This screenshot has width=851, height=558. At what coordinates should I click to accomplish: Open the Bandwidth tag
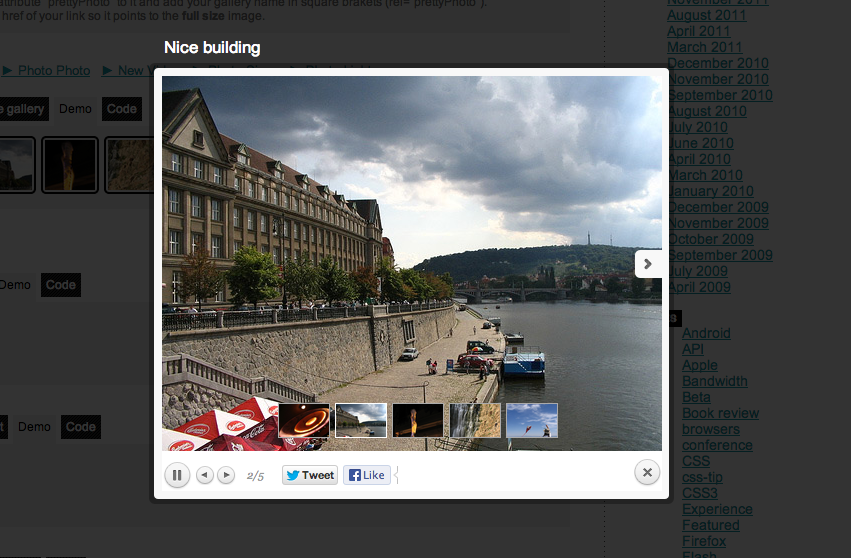715,381
